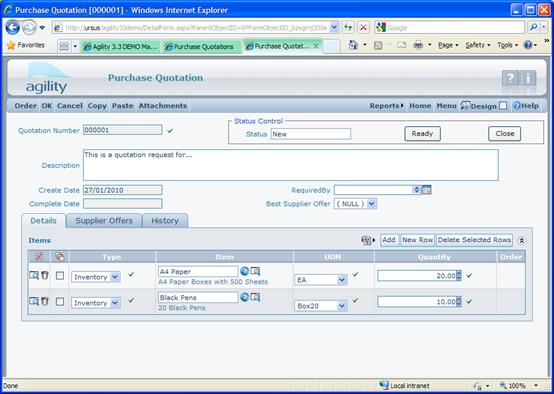Click the RequiredBy date spinner arrows
This screenshot has width=554, height=394.
(x=417, y=190)
